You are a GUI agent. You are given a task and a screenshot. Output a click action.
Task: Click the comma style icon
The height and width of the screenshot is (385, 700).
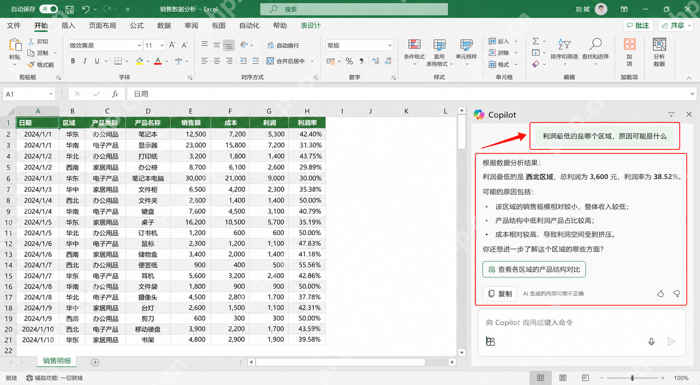coord(361,61)
